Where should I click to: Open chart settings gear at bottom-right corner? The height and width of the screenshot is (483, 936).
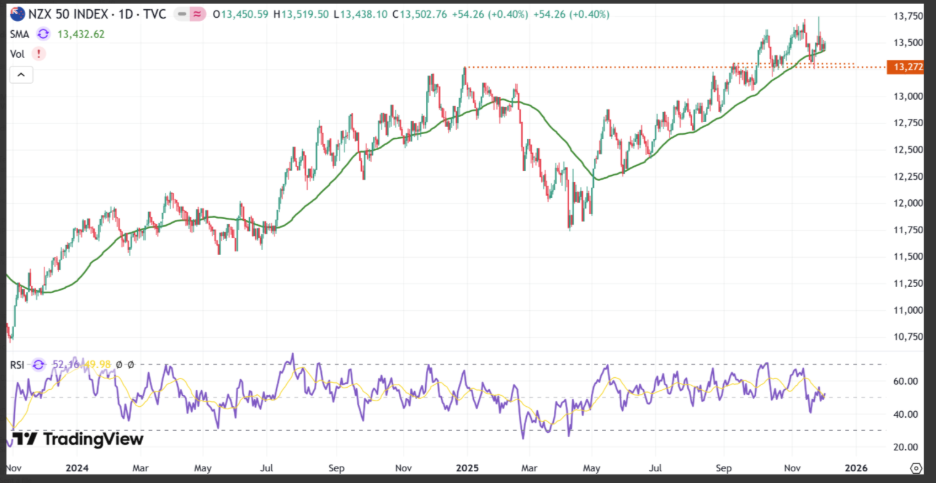919,467
